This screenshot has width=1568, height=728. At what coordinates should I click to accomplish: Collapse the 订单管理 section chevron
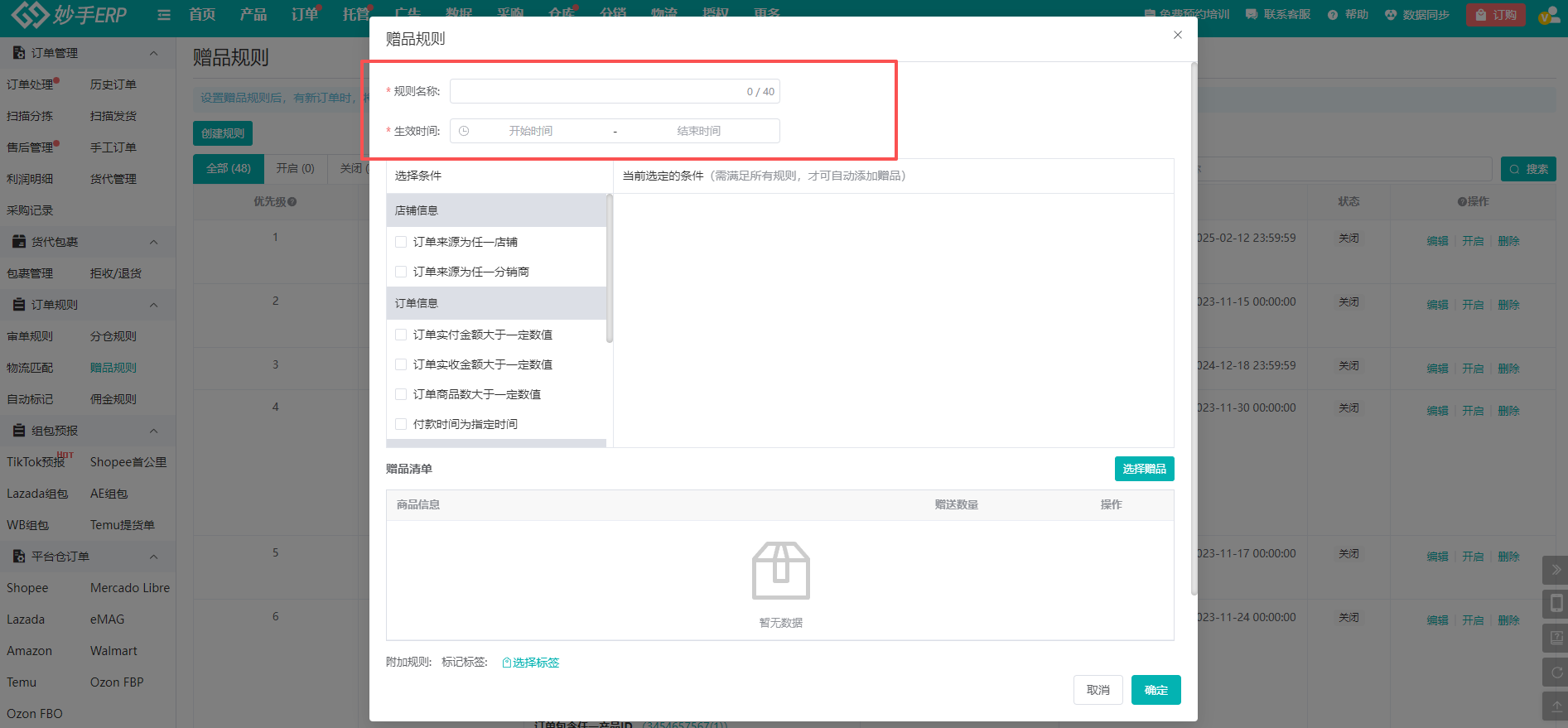click(153, 53)
